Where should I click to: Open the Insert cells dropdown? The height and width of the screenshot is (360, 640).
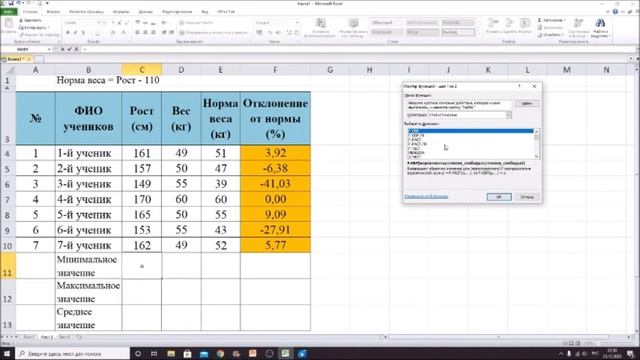click(493, 27)
